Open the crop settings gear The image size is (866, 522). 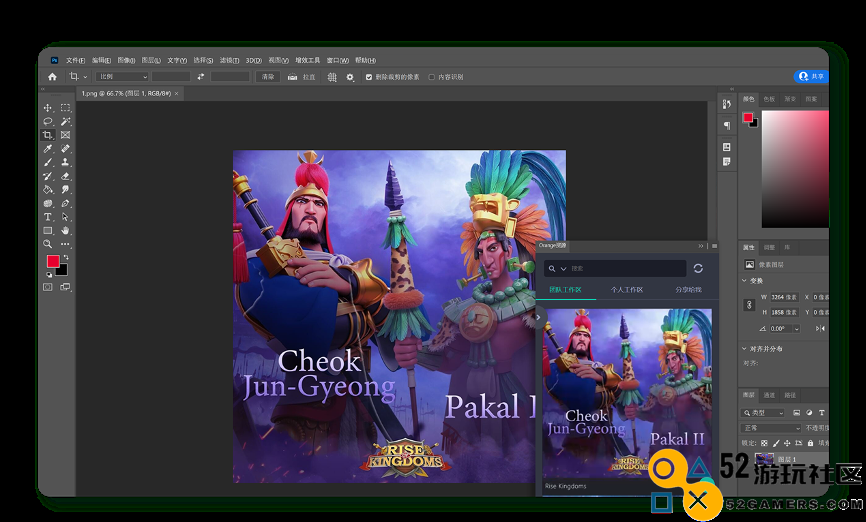350,77
